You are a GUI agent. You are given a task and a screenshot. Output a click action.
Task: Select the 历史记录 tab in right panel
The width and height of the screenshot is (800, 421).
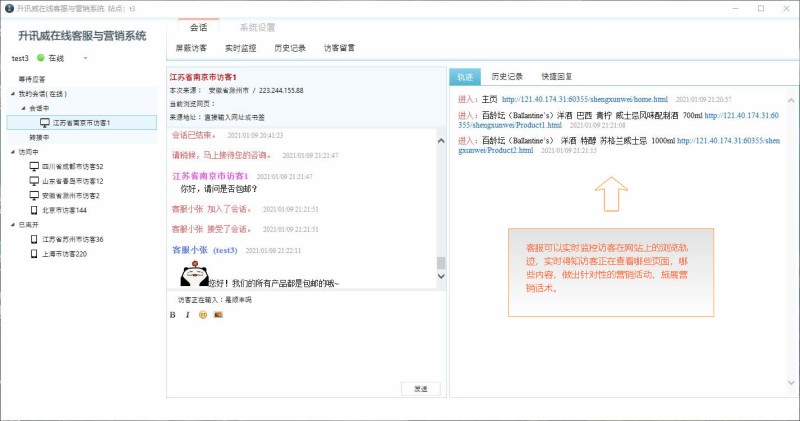point(507,77)
